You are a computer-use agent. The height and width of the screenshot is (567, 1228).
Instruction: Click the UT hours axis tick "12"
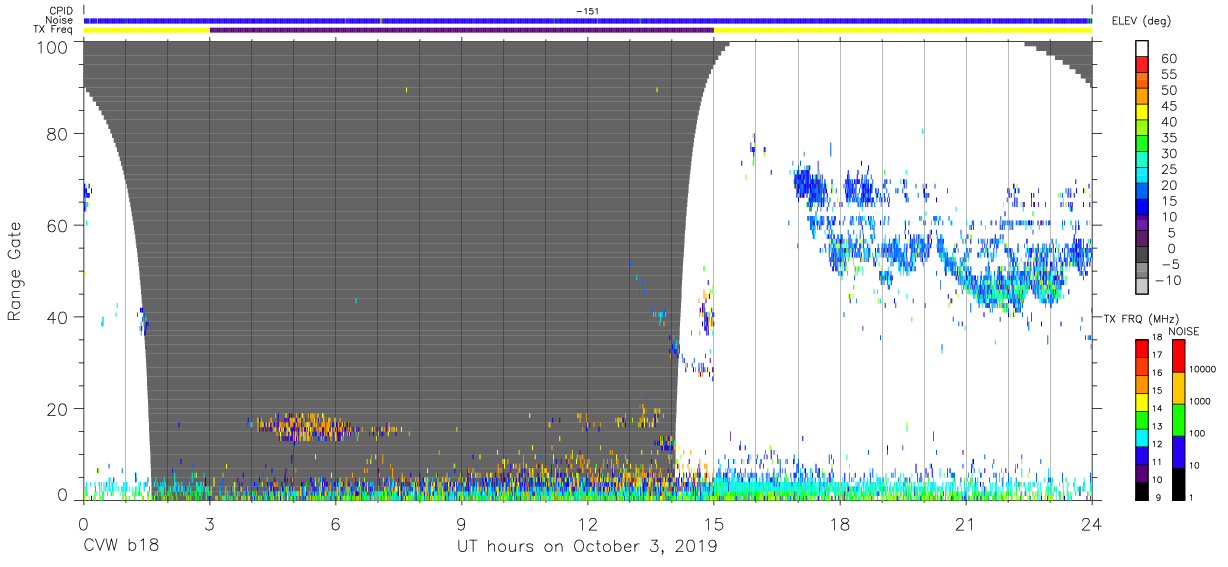[588, 523]
